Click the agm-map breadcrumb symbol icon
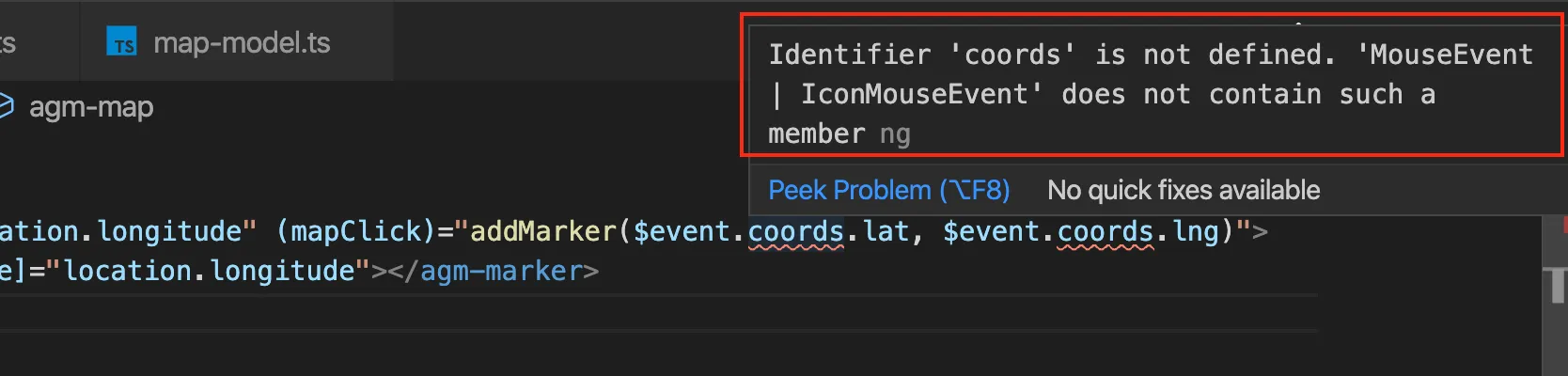The image size is (1568, 376). coord(6,107)
